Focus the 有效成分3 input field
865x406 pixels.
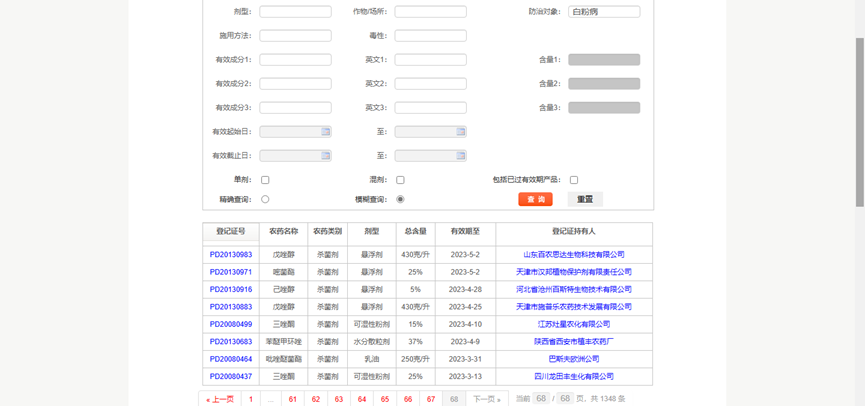296,108
